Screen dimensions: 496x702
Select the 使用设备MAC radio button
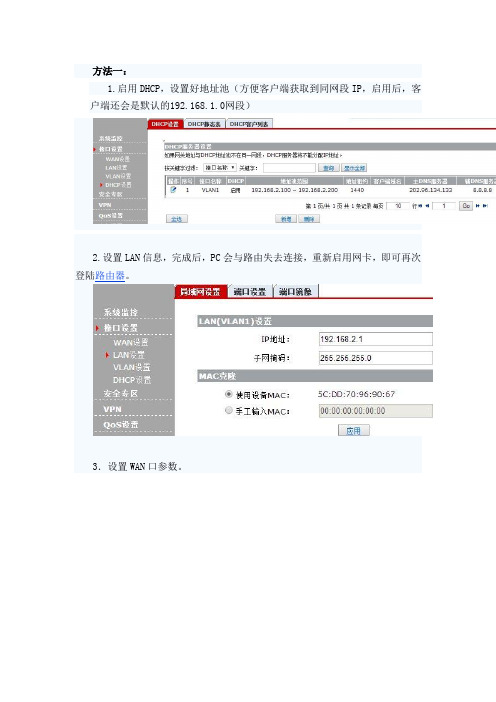(229, 394)
